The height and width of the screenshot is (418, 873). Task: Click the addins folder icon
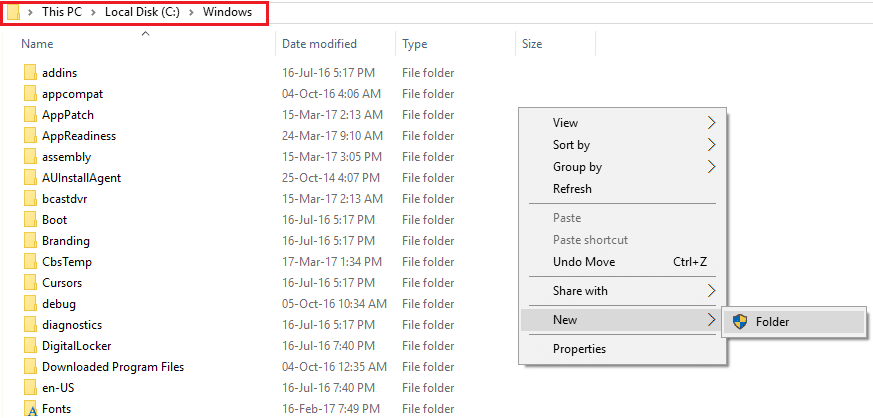click(31, 73)
